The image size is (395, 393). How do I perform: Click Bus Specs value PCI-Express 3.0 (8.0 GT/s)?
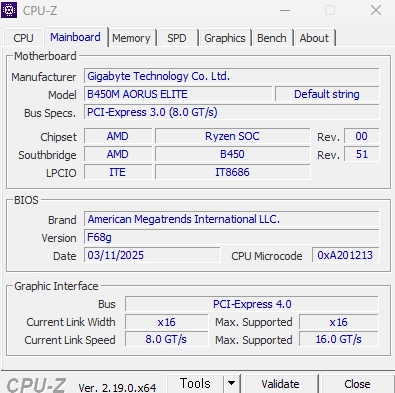click(x=232, y=112)
